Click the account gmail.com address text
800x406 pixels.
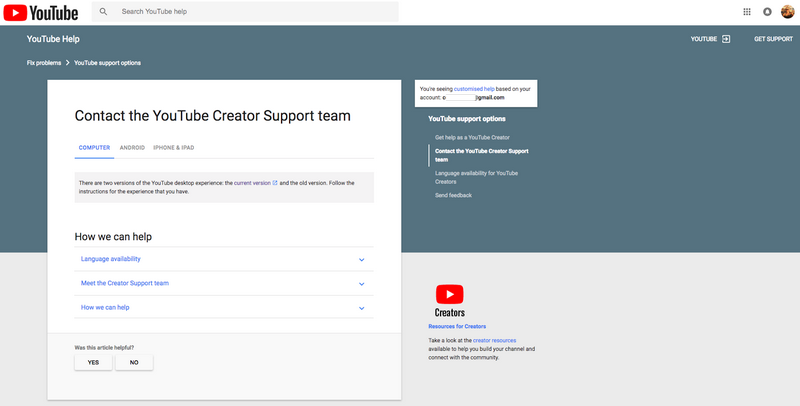(473, 97)
